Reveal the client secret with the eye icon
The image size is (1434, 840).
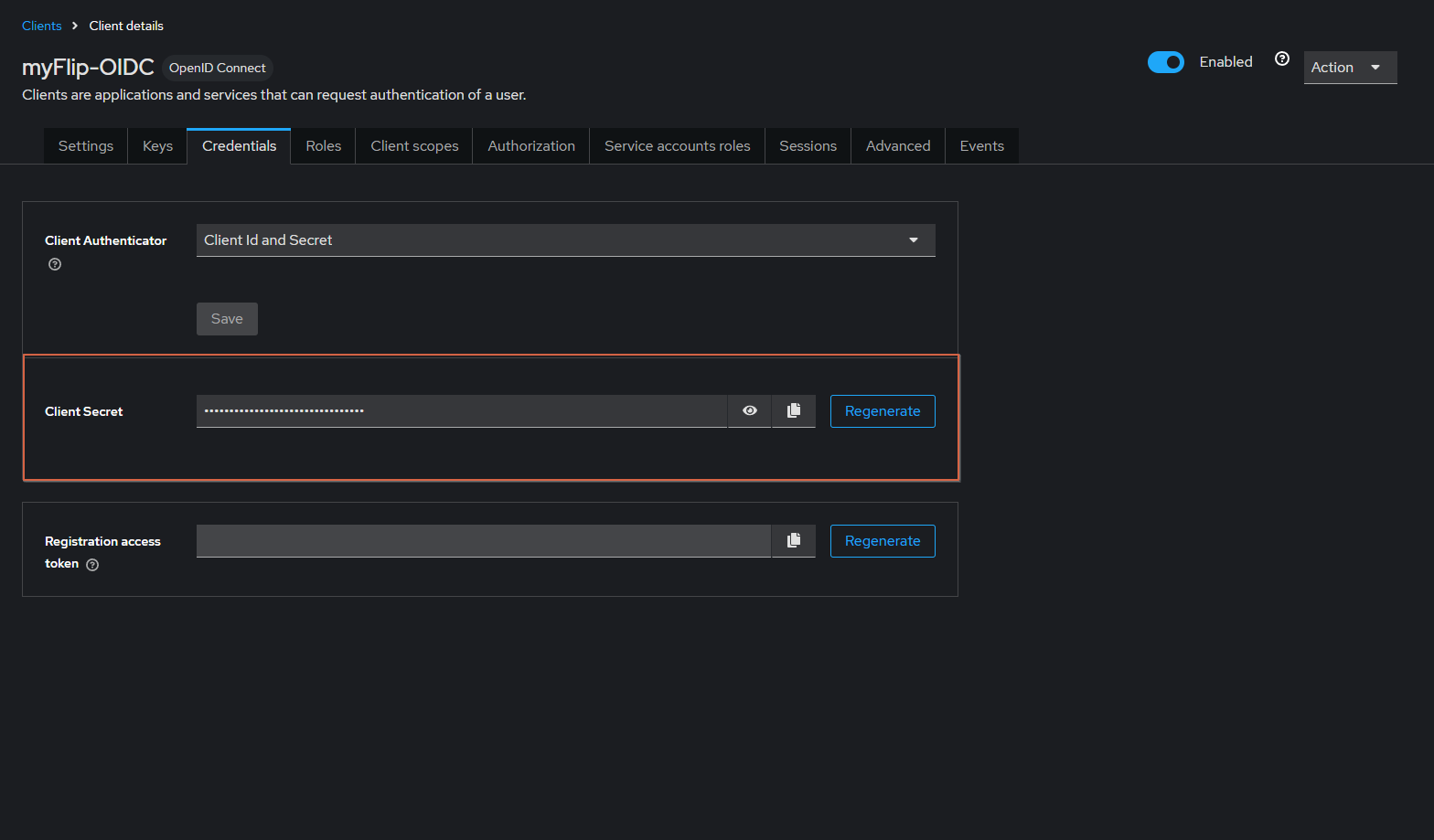click(x=750, y=411)
